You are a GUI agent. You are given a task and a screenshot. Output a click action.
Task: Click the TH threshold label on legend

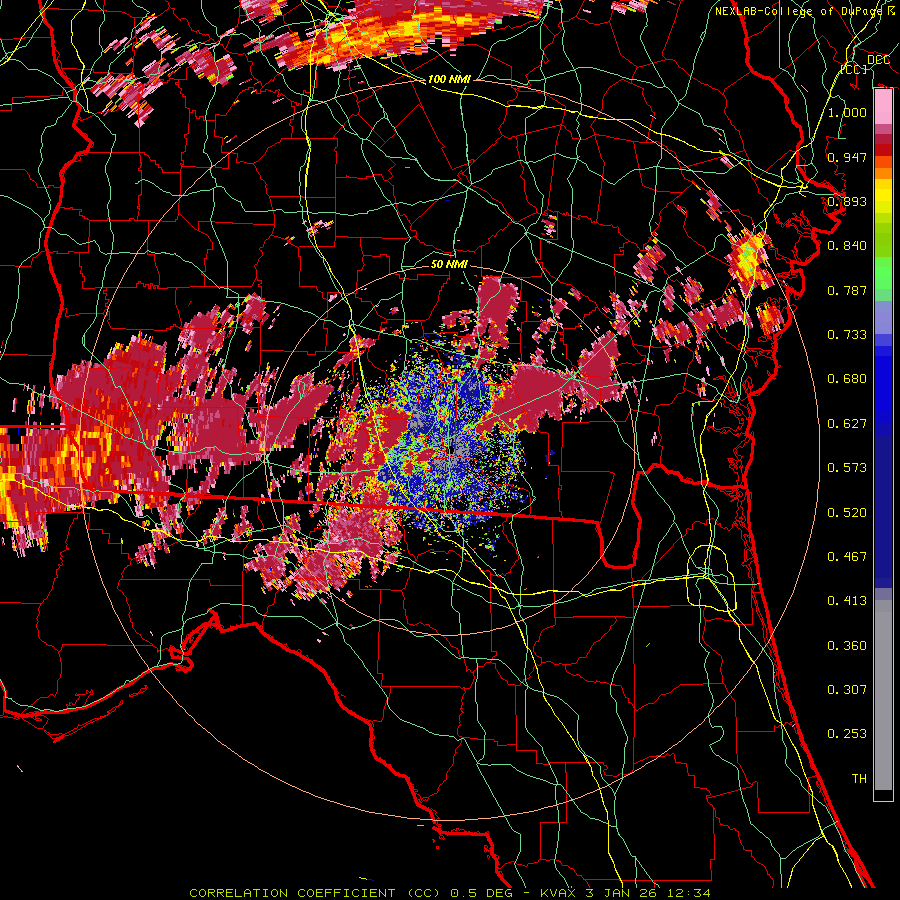point(859,779)
